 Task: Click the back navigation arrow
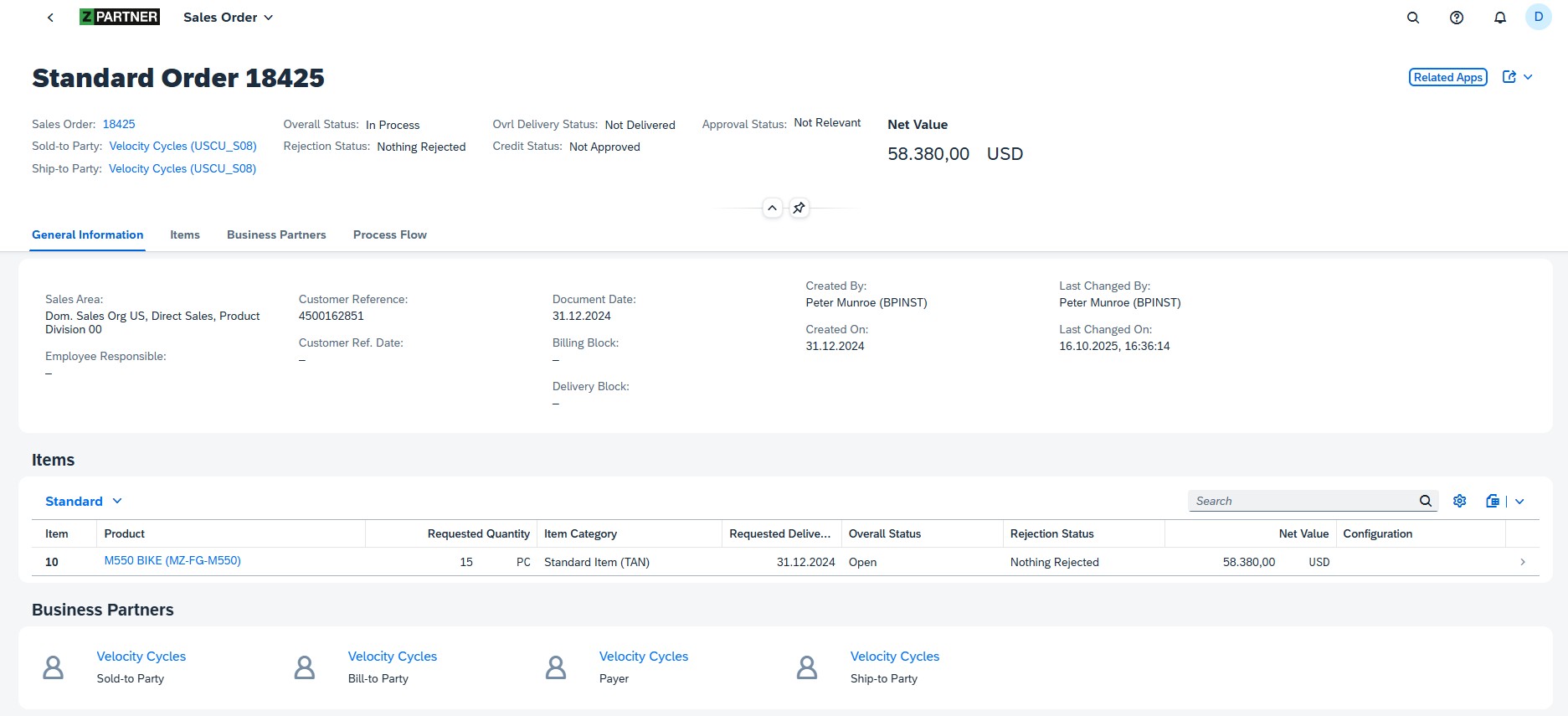point(50,18)
